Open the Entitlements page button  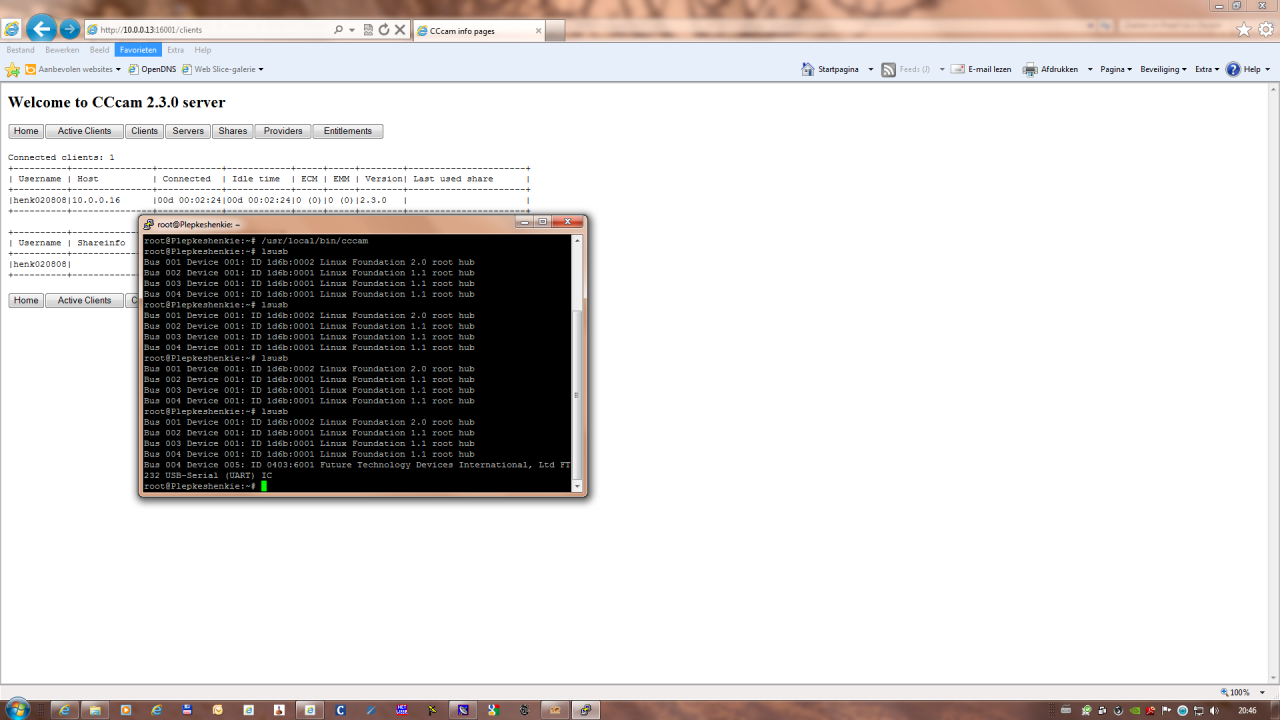tap(348, 131)
